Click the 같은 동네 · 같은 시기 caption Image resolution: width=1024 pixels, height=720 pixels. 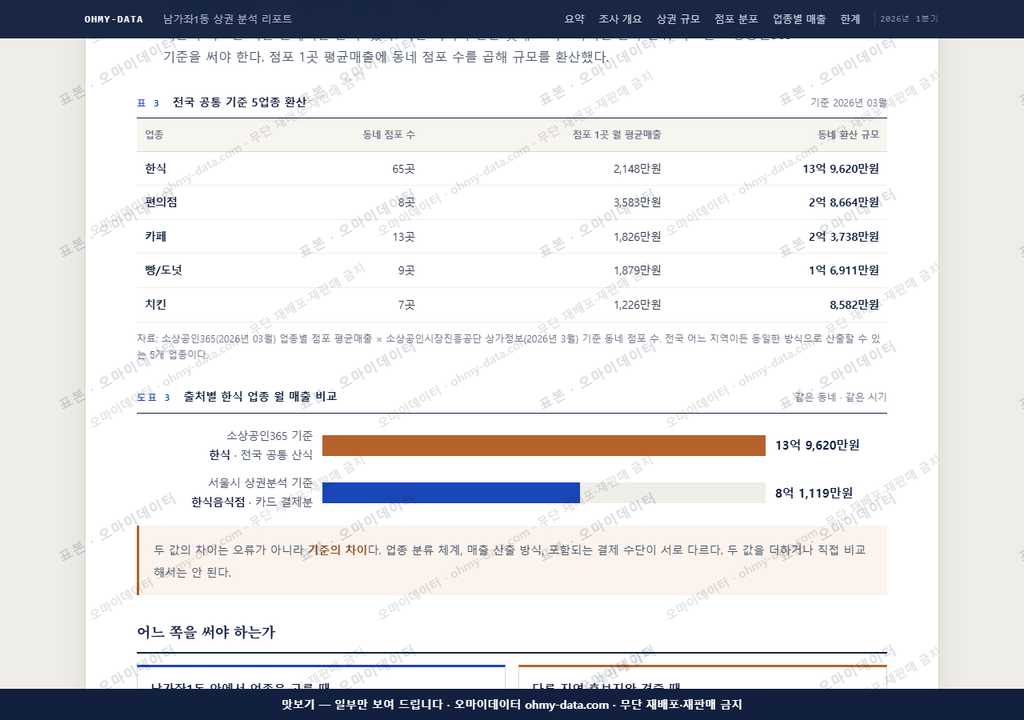pyautogui.click(x=840, y=397)
